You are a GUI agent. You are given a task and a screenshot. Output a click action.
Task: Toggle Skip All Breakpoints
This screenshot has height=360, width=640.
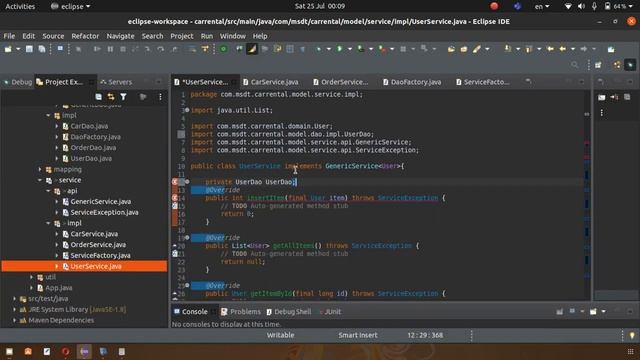[78, 49]
